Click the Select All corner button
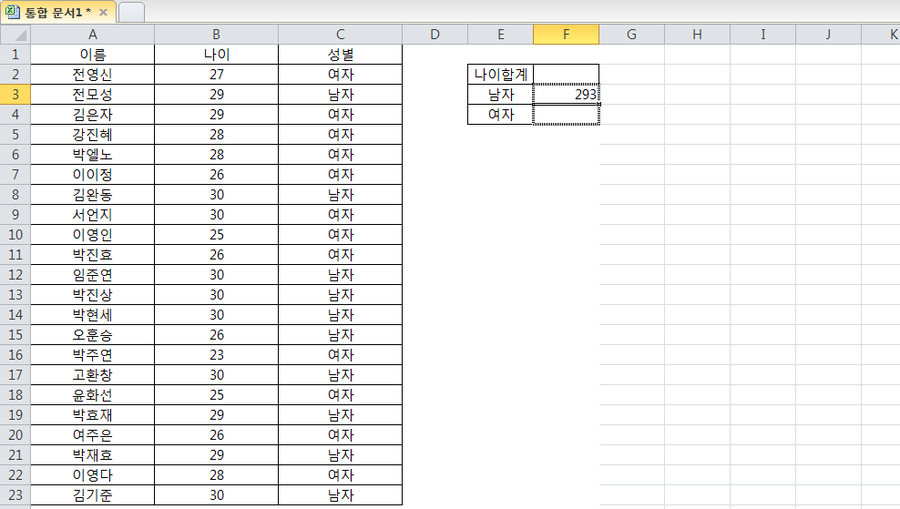 tap(15, 34)
